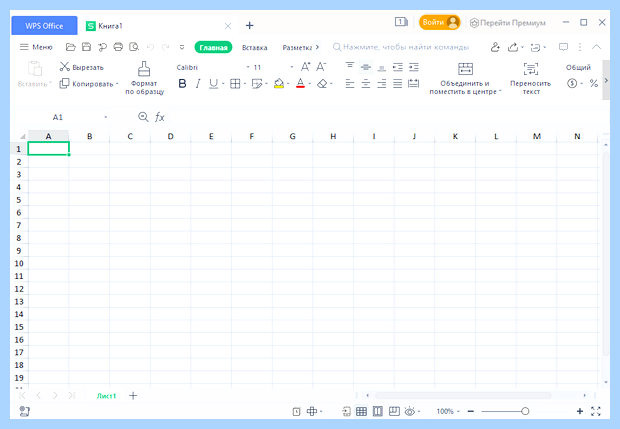Click the command search field
620x429 pixels.
click(x=401, y=47)
